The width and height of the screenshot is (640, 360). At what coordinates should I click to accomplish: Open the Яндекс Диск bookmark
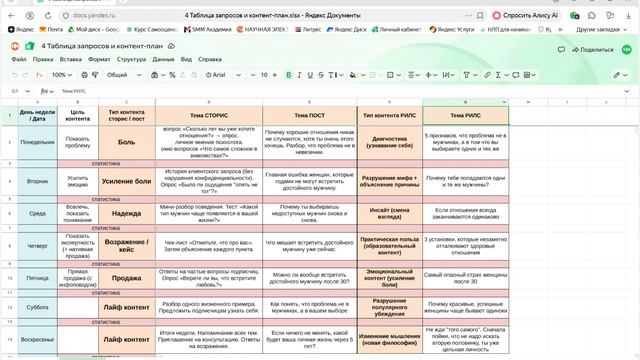pyautogui.click(x=347, y=29)
